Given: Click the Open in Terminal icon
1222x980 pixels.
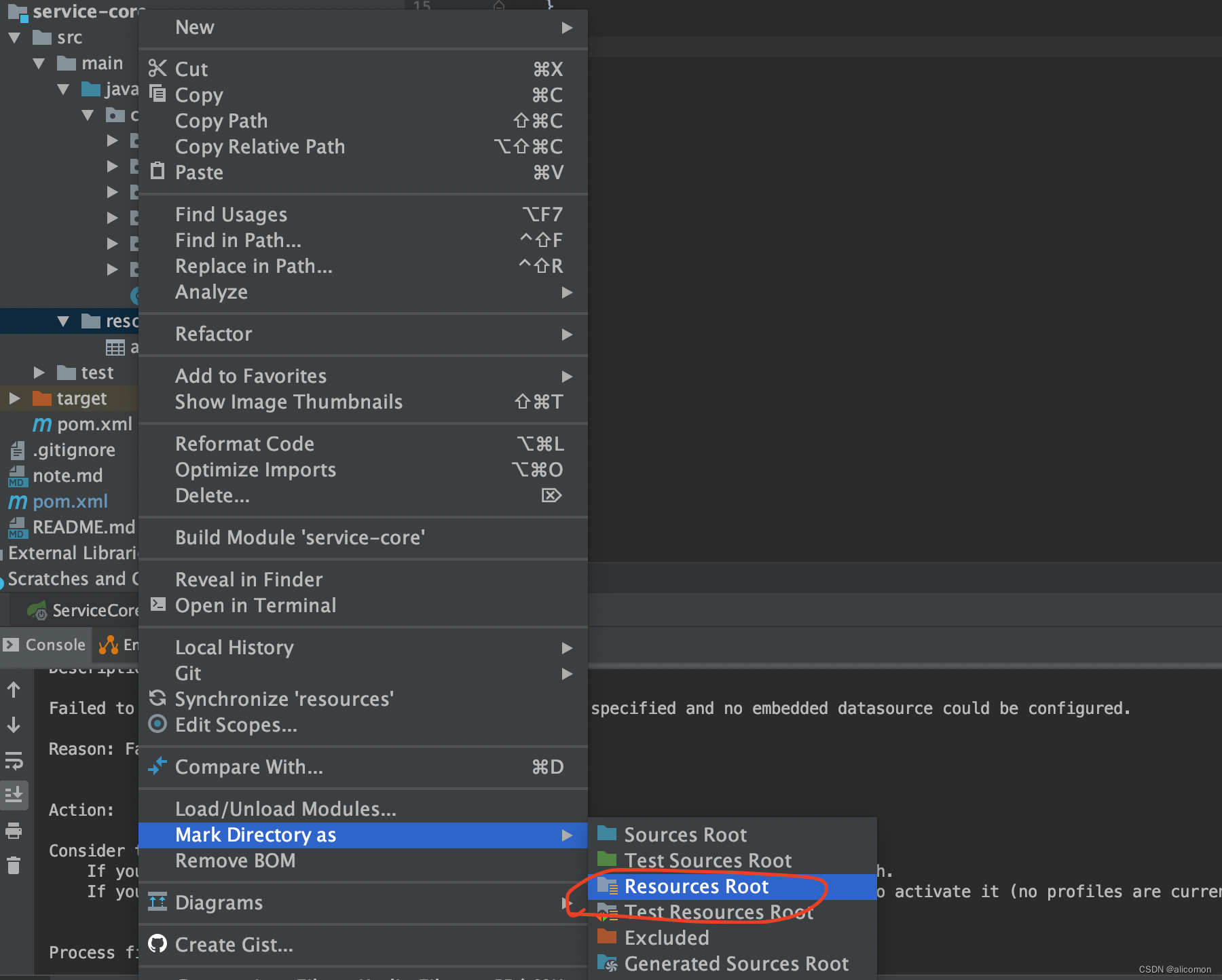Looking at the screenshot, I should 158,604.
